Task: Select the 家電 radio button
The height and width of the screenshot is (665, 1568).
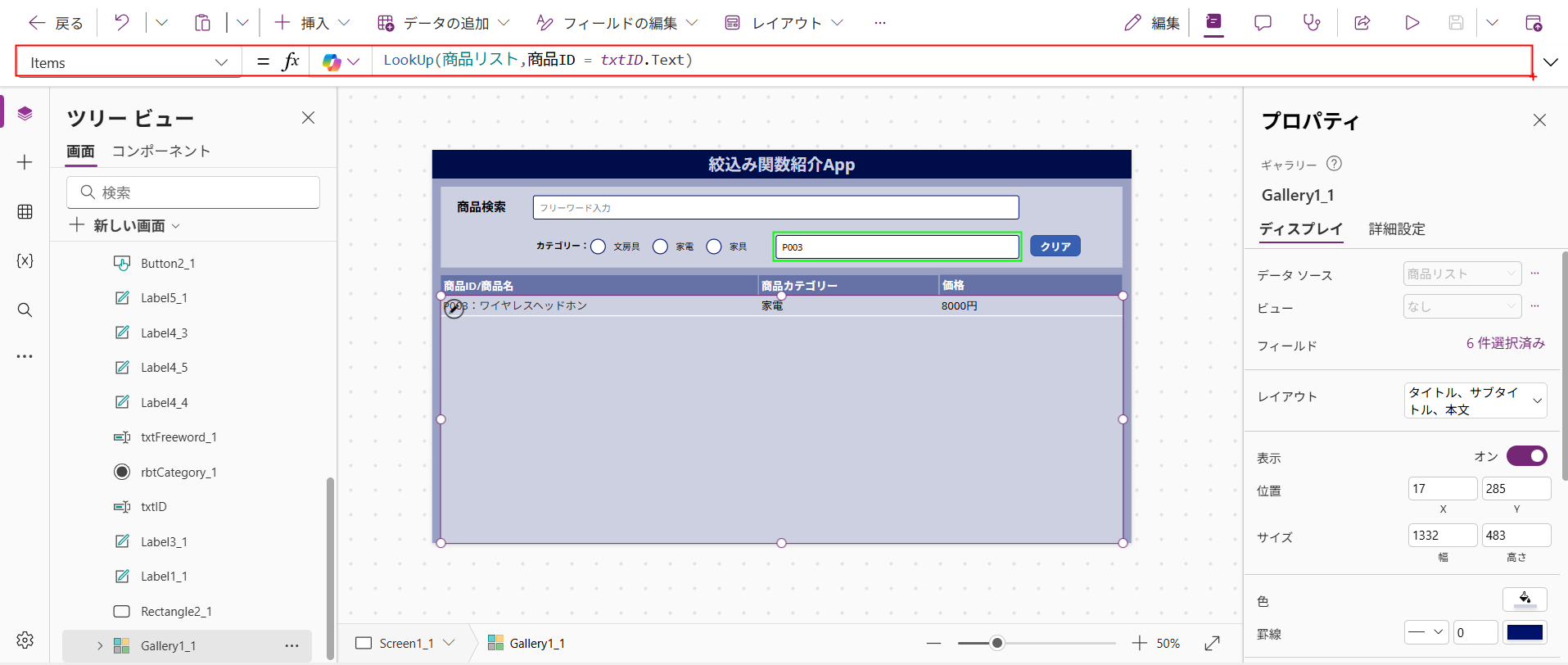Action: coord(660,247)
